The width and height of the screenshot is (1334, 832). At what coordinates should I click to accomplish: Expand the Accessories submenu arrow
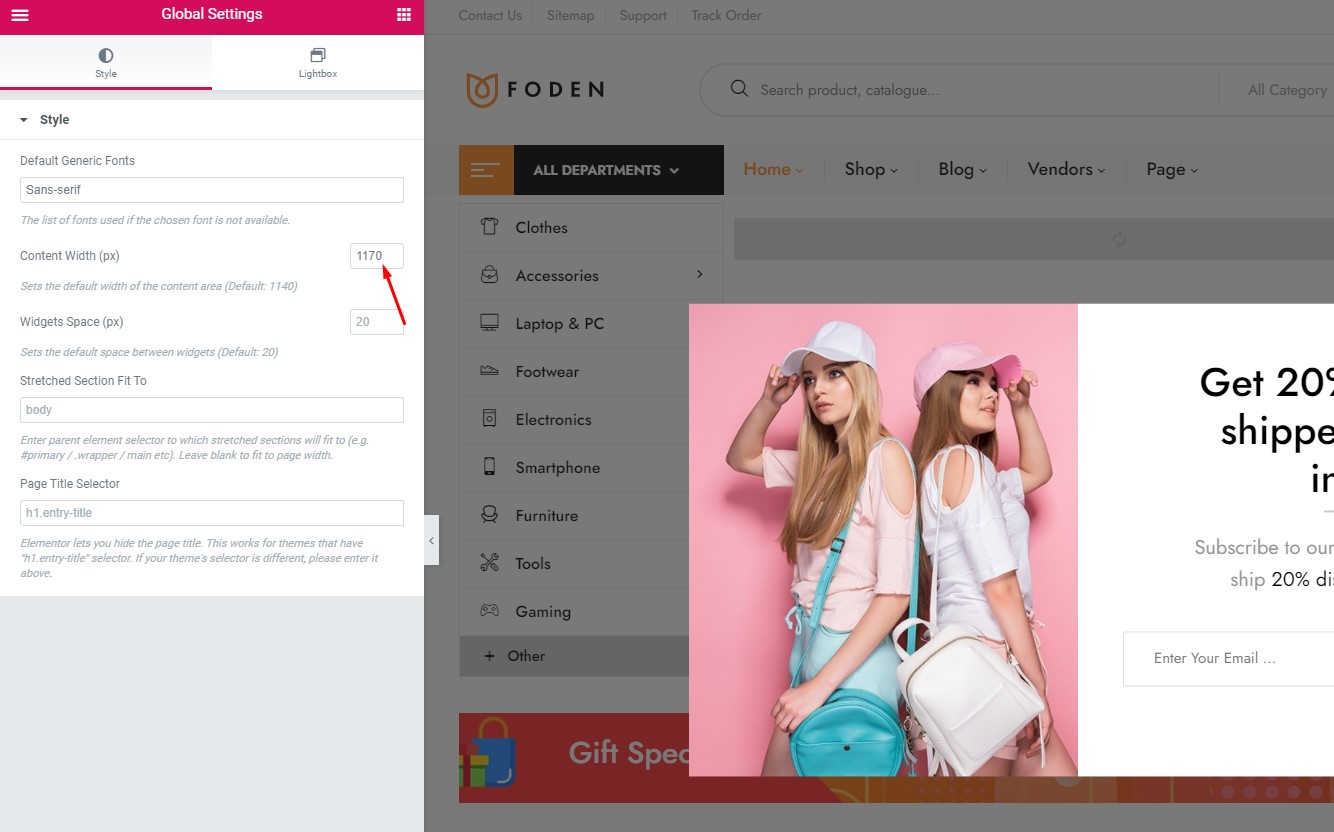click(x=699, y=274)
